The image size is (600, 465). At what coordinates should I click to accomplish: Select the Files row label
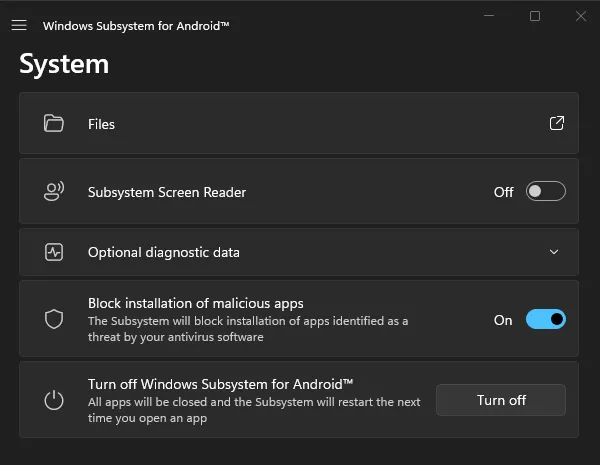tap(101, 124)
